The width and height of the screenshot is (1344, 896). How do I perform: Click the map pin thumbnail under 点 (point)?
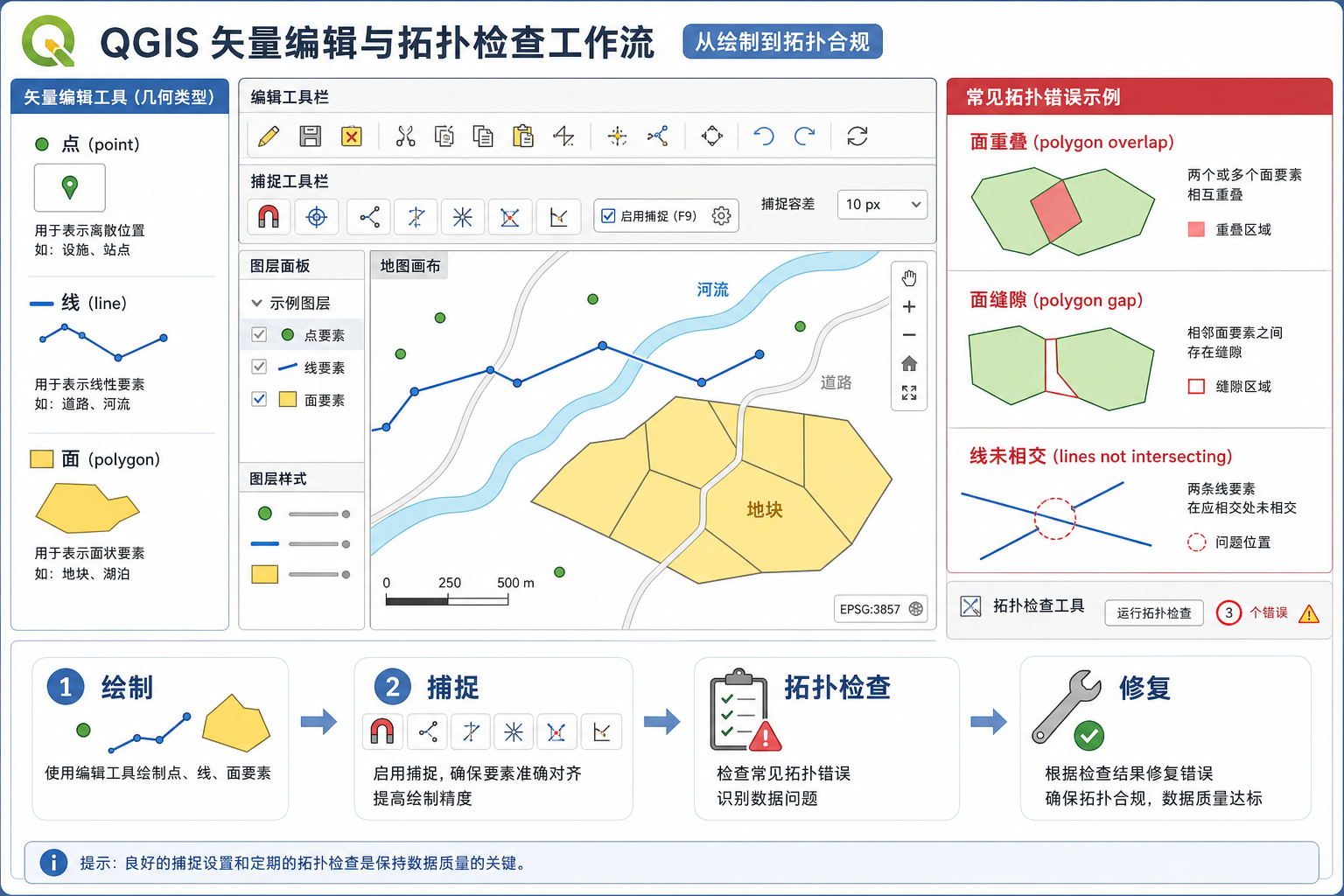tap(70, 187)
